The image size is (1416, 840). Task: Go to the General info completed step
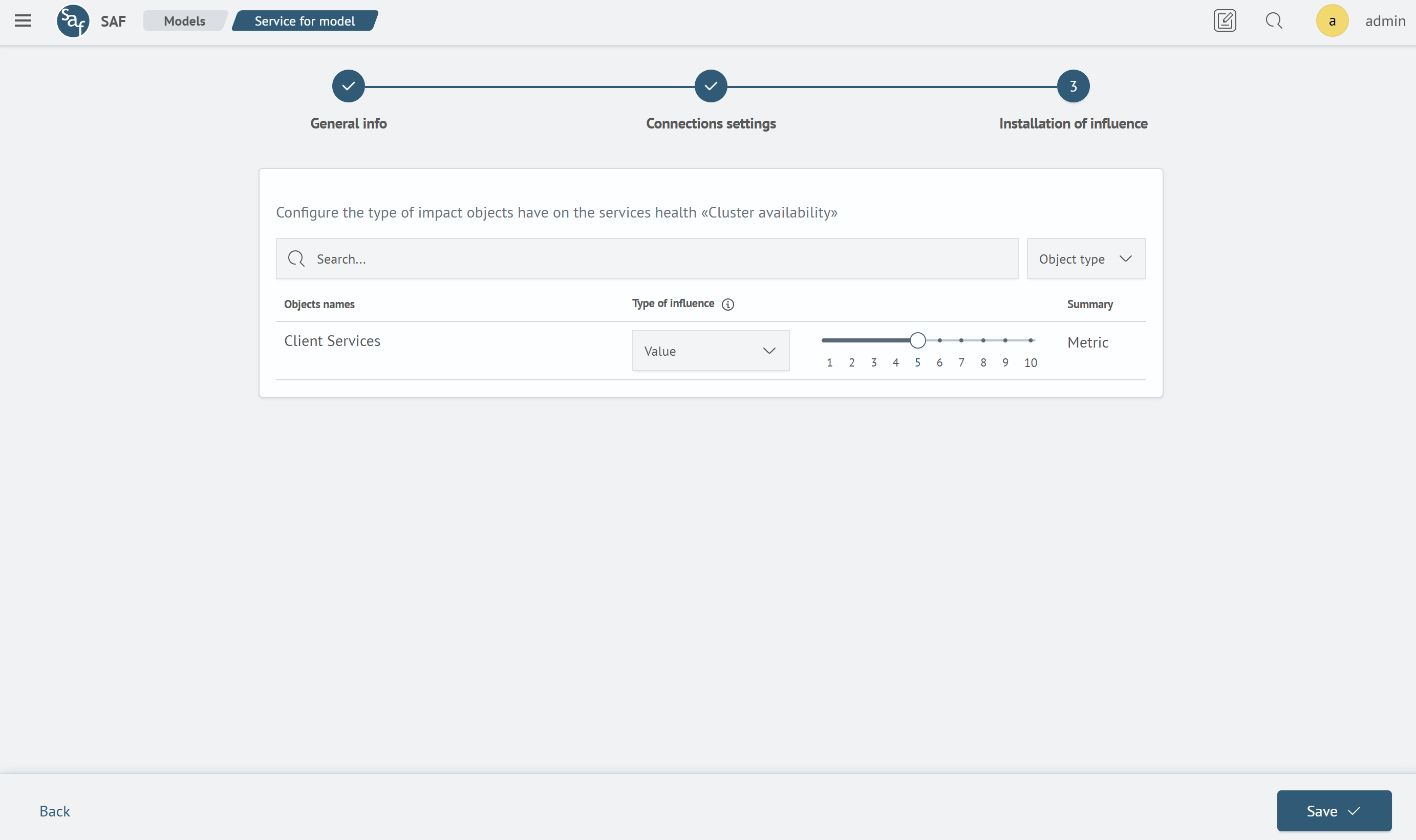click(349, 86)
